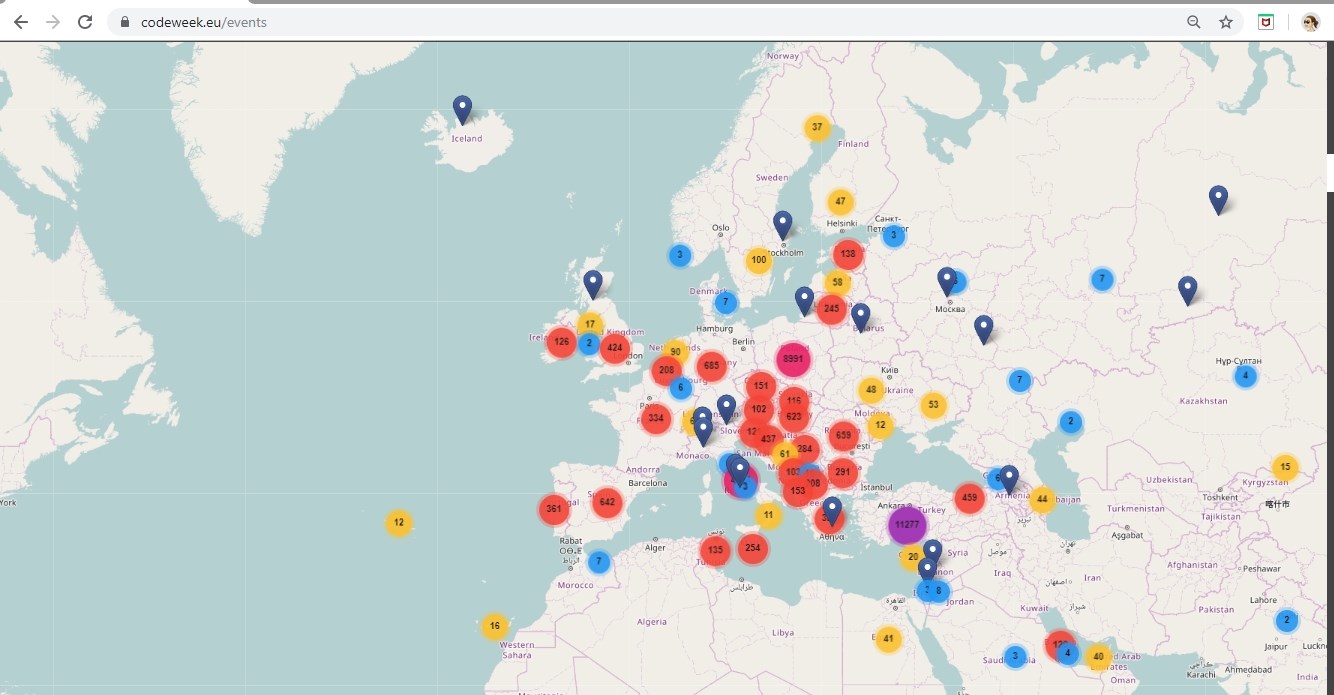Screen dimensions: 1334x695
Task: Open the red cluster 126 over Ireland
Action: click(x=561, y=342)
